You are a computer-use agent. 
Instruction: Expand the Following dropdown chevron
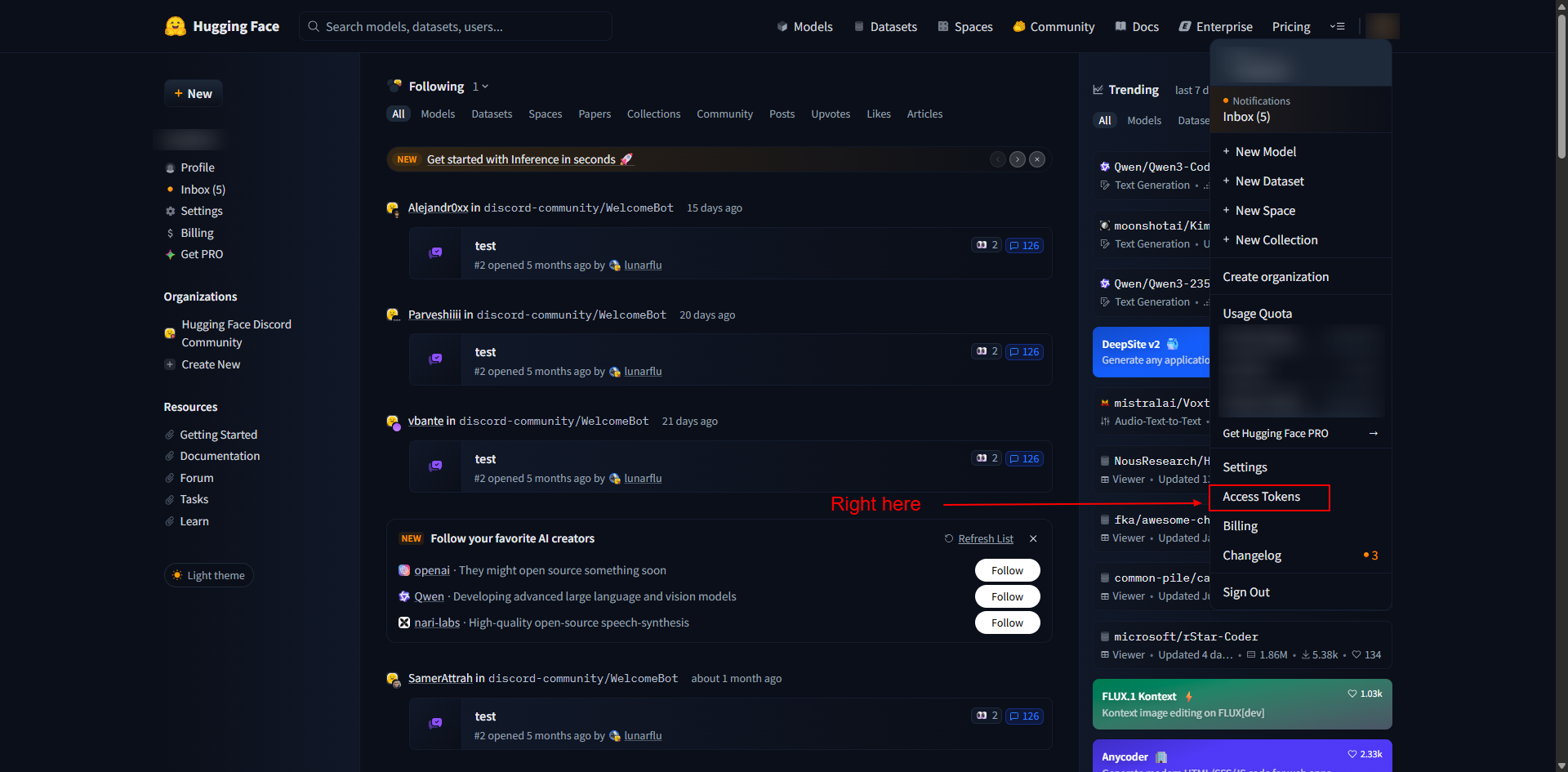485,87
